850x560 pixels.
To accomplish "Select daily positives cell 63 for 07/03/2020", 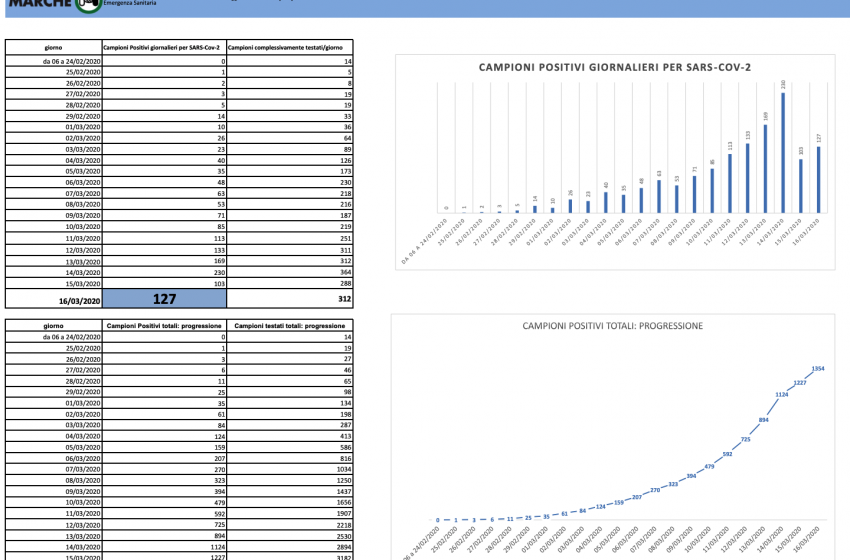I will 164,194.
